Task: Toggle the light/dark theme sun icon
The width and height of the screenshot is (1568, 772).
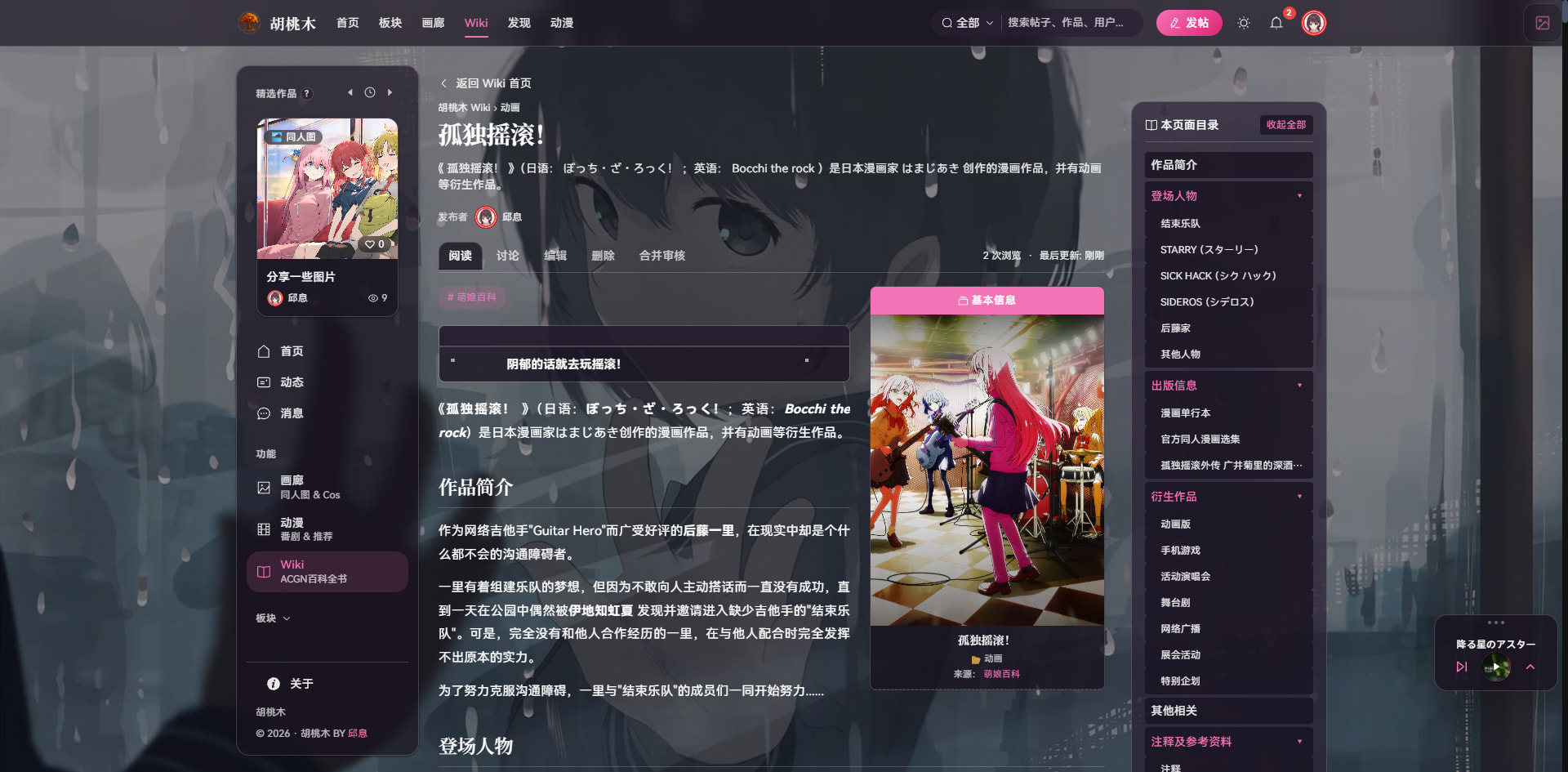Action: pyautogui.click(x=1244, y=23)
